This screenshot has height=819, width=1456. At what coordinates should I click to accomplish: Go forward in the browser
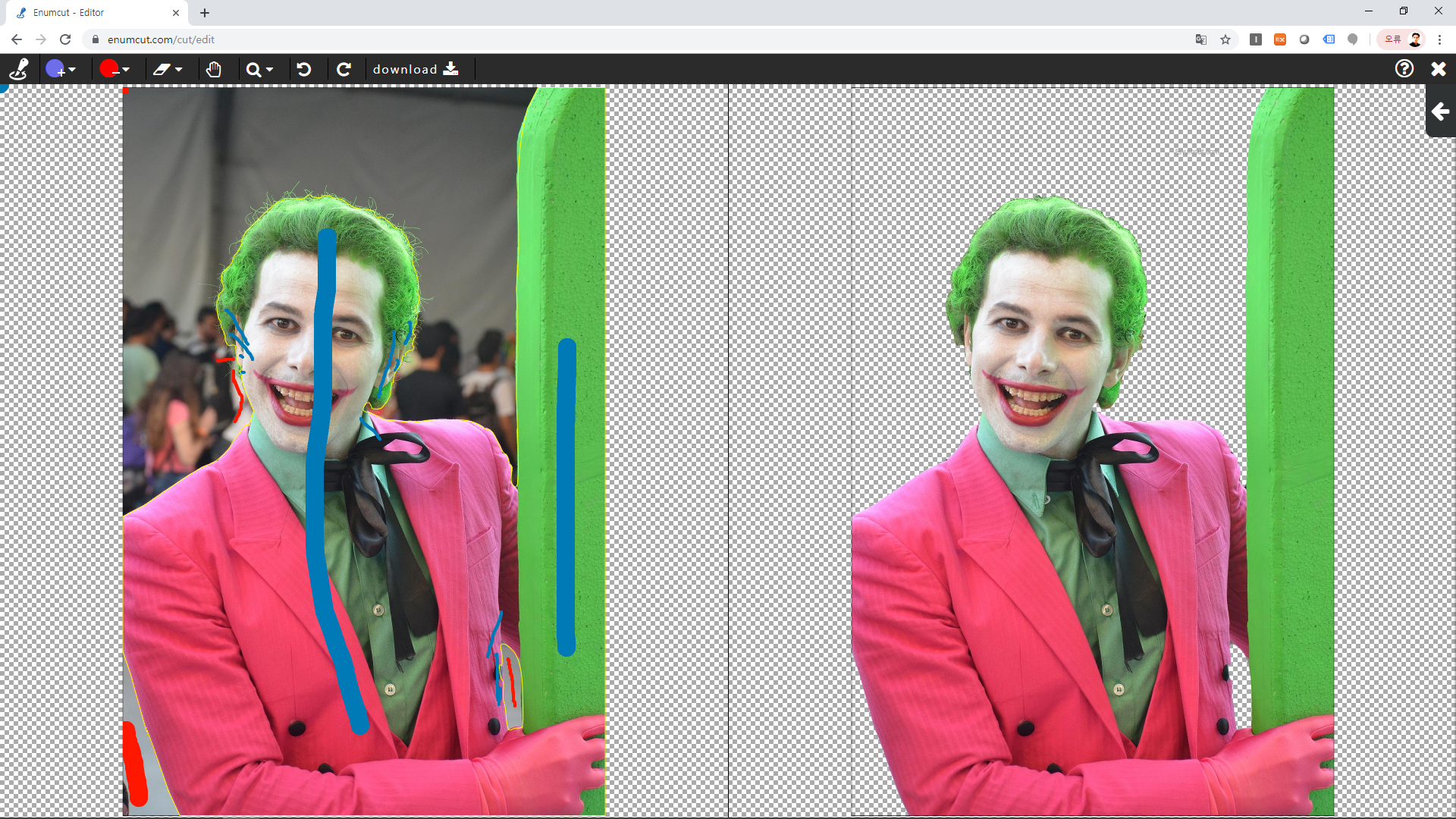pos(41,39)
